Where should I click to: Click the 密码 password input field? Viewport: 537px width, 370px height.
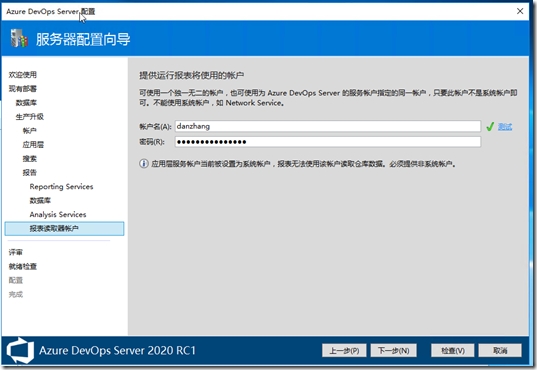tap(328, 142)
